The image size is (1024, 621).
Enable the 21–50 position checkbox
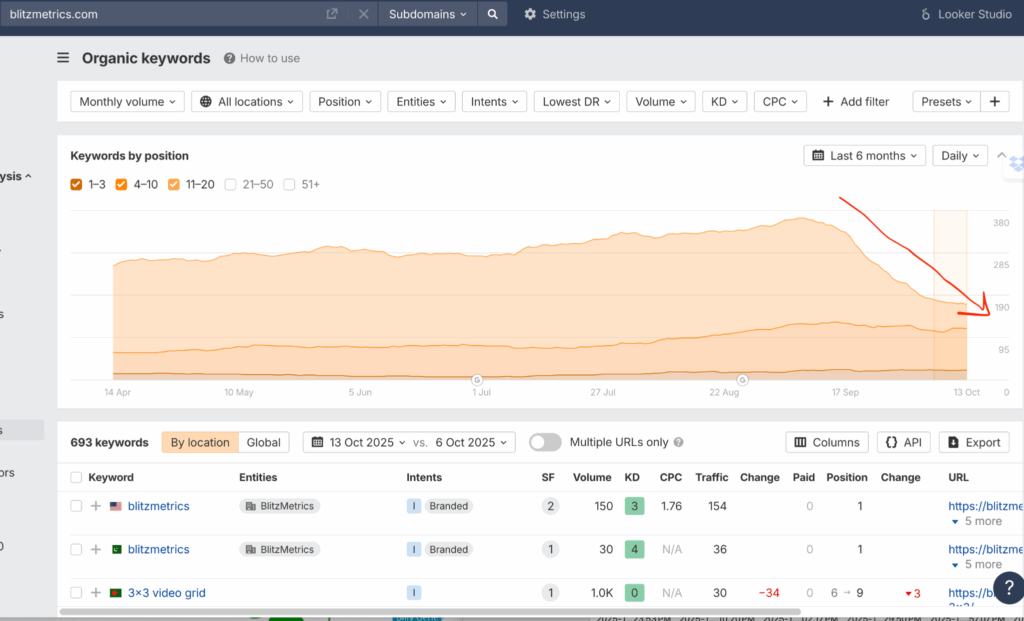(231, 184)
